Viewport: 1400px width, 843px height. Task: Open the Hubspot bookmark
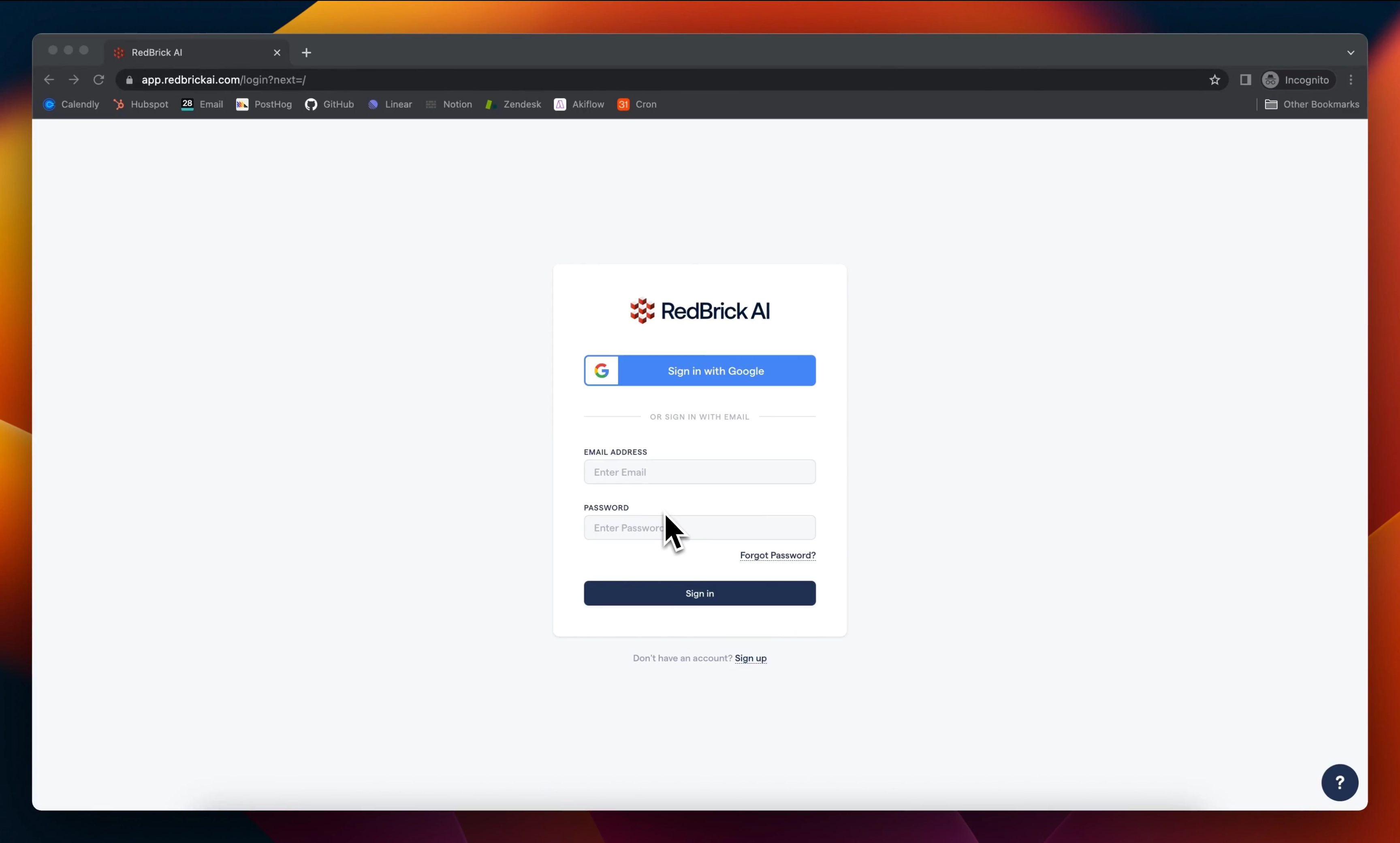click(140, 104)
